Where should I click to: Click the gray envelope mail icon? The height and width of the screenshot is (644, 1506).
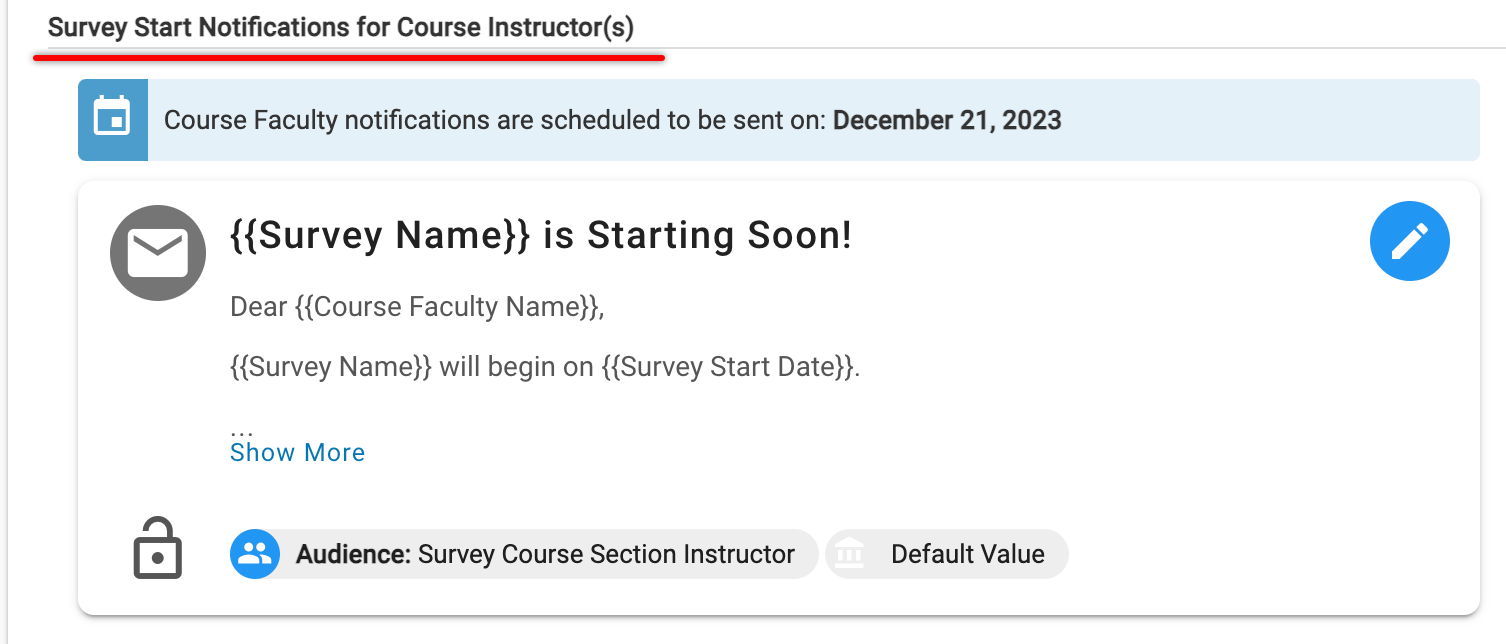(158, 253)
